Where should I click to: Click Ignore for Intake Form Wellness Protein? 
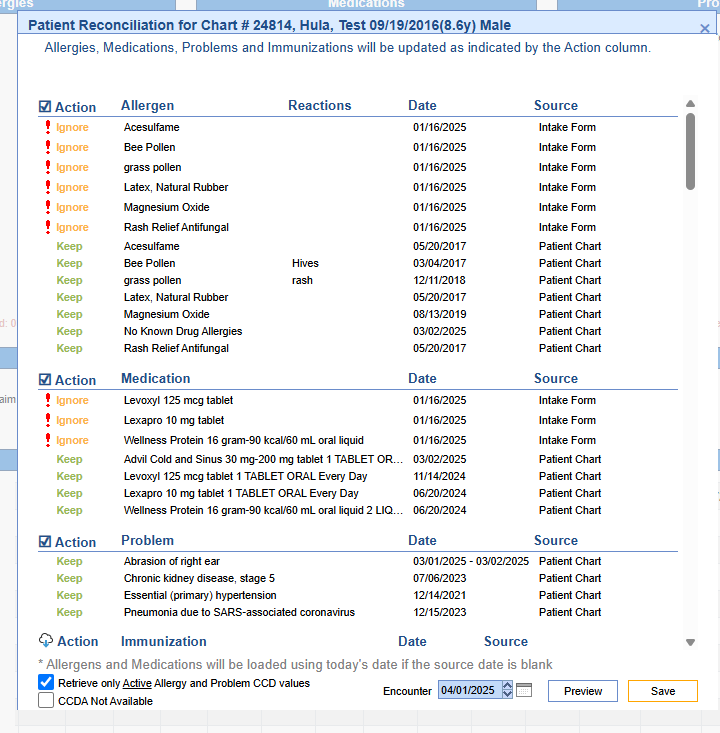(72, 440)
